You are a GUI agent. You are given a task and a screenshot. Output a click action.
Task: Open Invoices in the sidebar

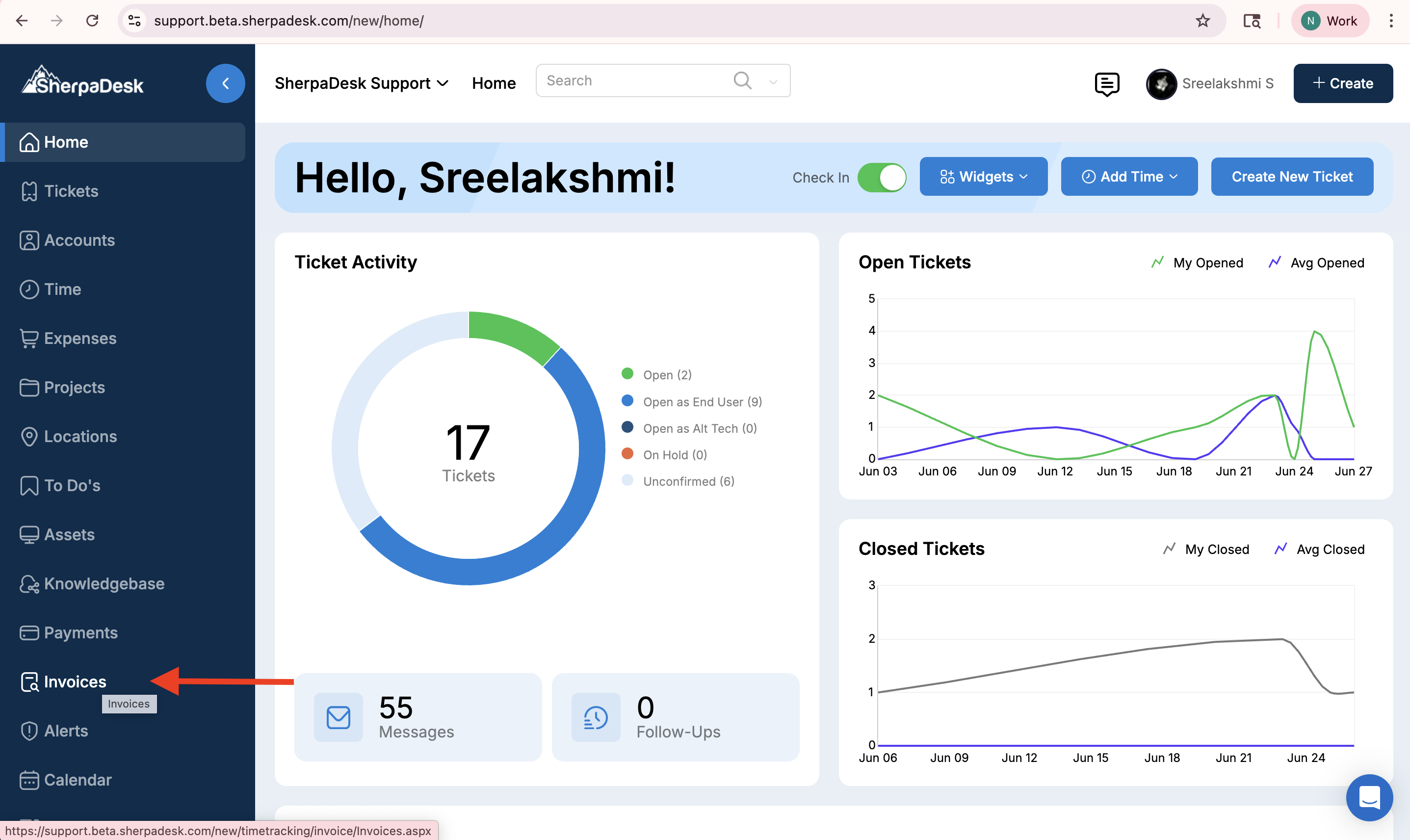pyautogui.click(x=75, y=682)
